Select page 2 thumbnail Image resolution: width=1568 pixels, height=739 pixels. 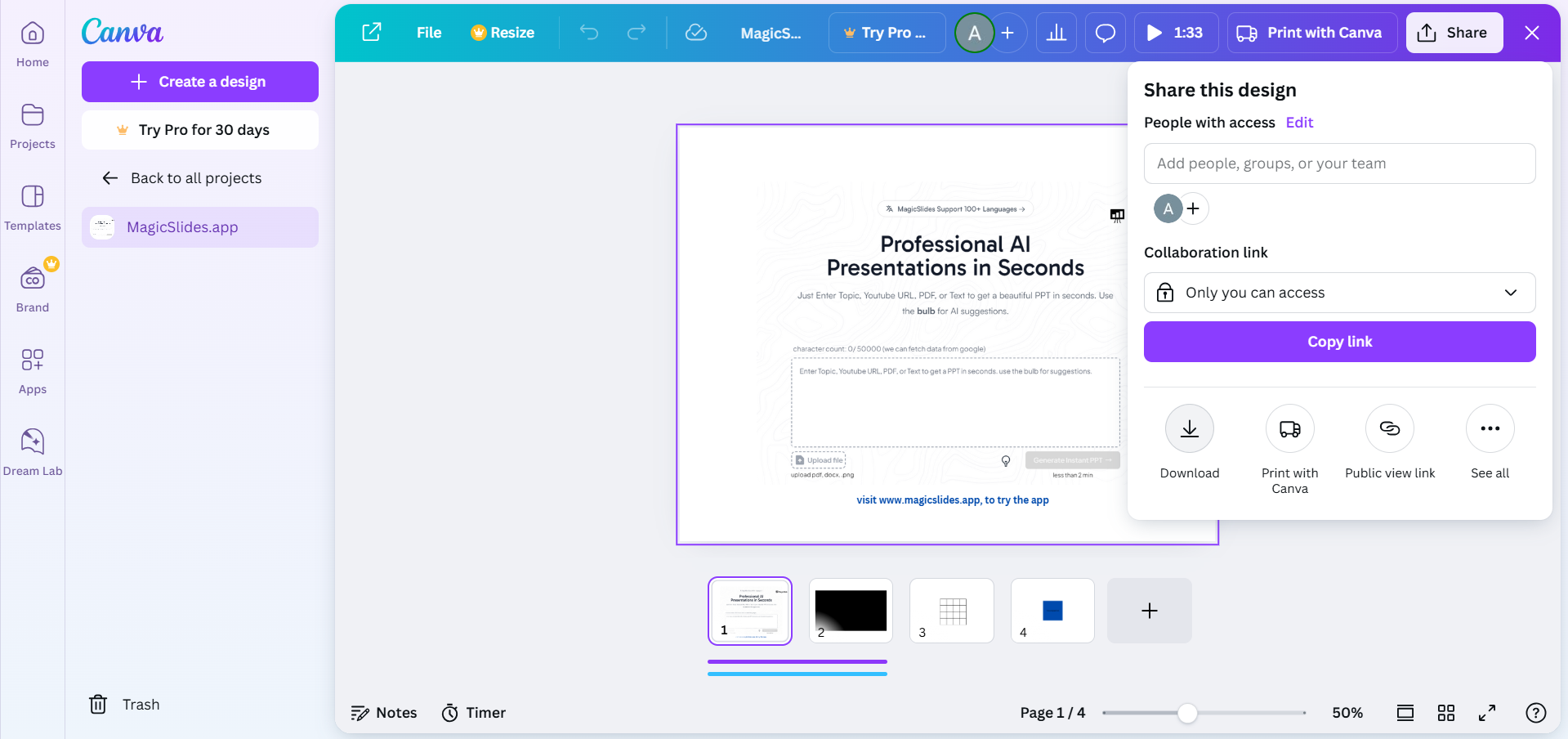851,611
